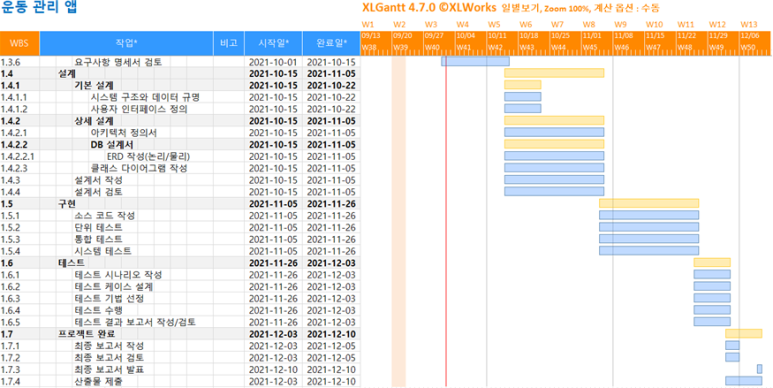Click the 완료일* column header
Screen dimensions: 773x388
(331, 43)
